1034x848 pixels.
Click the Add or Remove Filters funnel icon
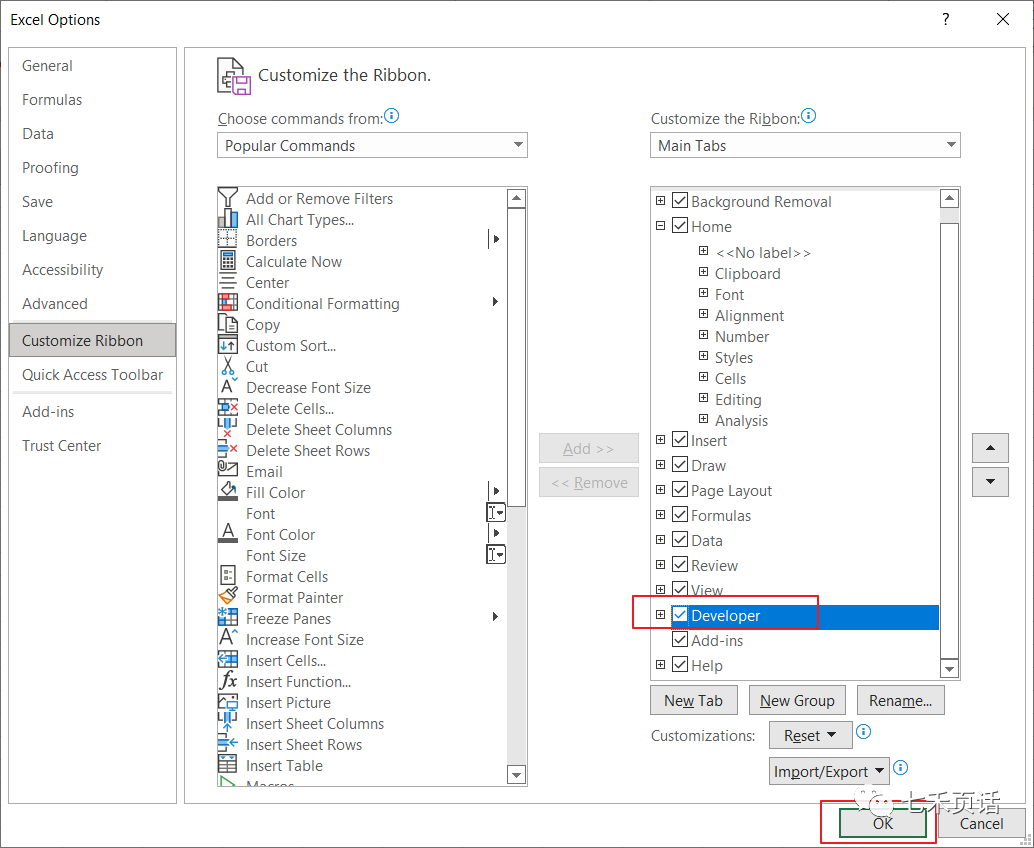228,198
